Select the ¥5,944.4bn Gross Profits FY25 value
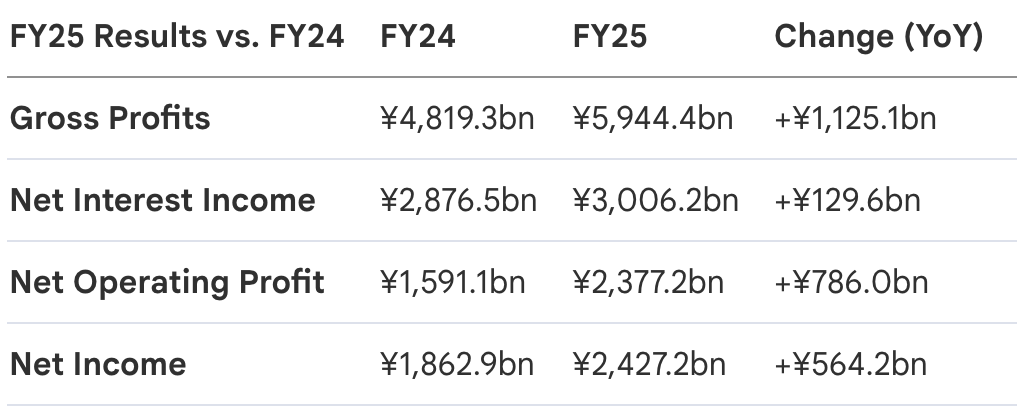Viewport: 1030px width, 406px height. click(653, 119)
